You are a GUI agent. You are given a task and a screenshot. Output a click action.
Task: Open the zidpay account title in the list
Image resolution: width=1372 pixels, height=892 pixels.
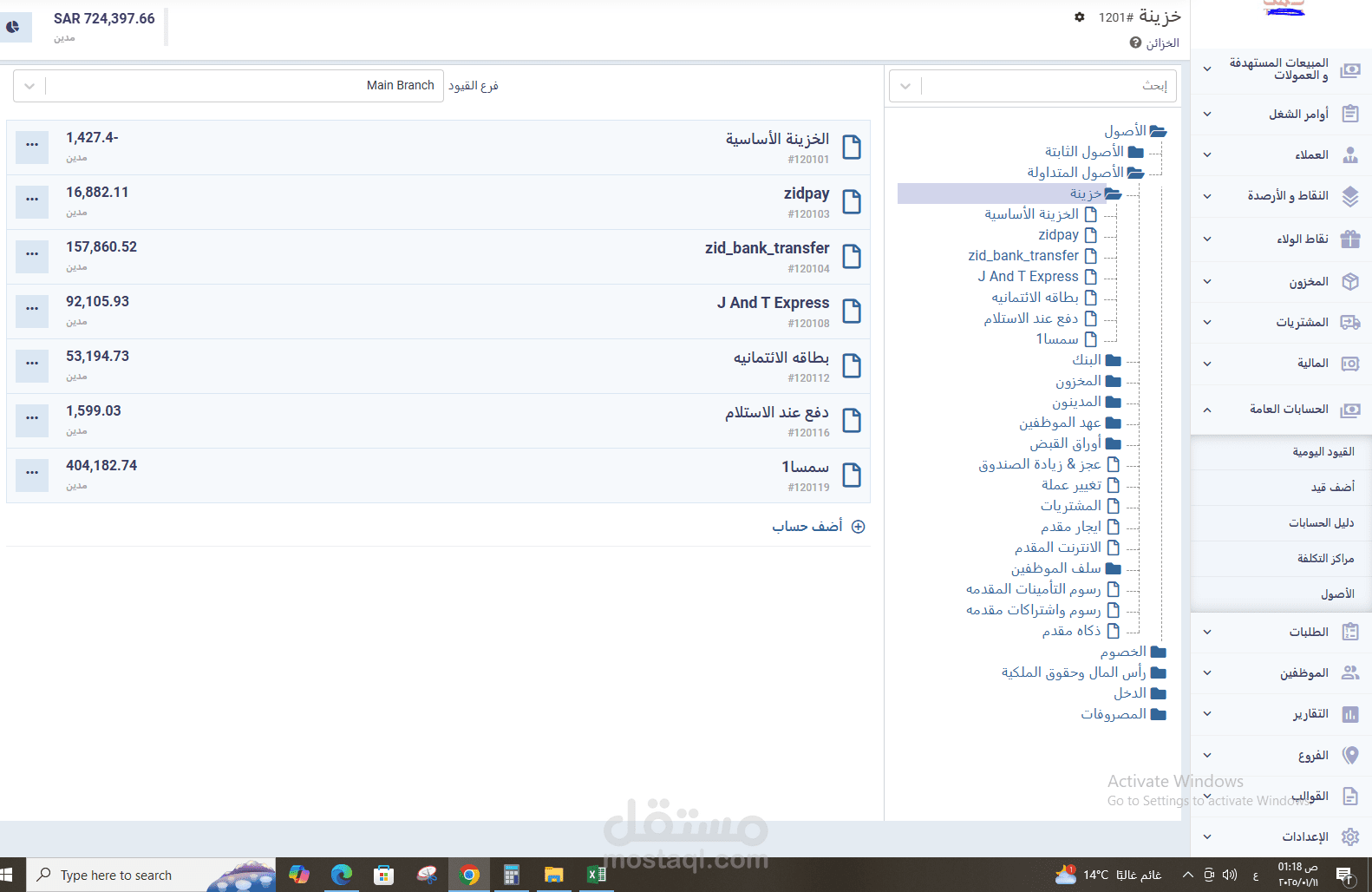pos(807,193)
